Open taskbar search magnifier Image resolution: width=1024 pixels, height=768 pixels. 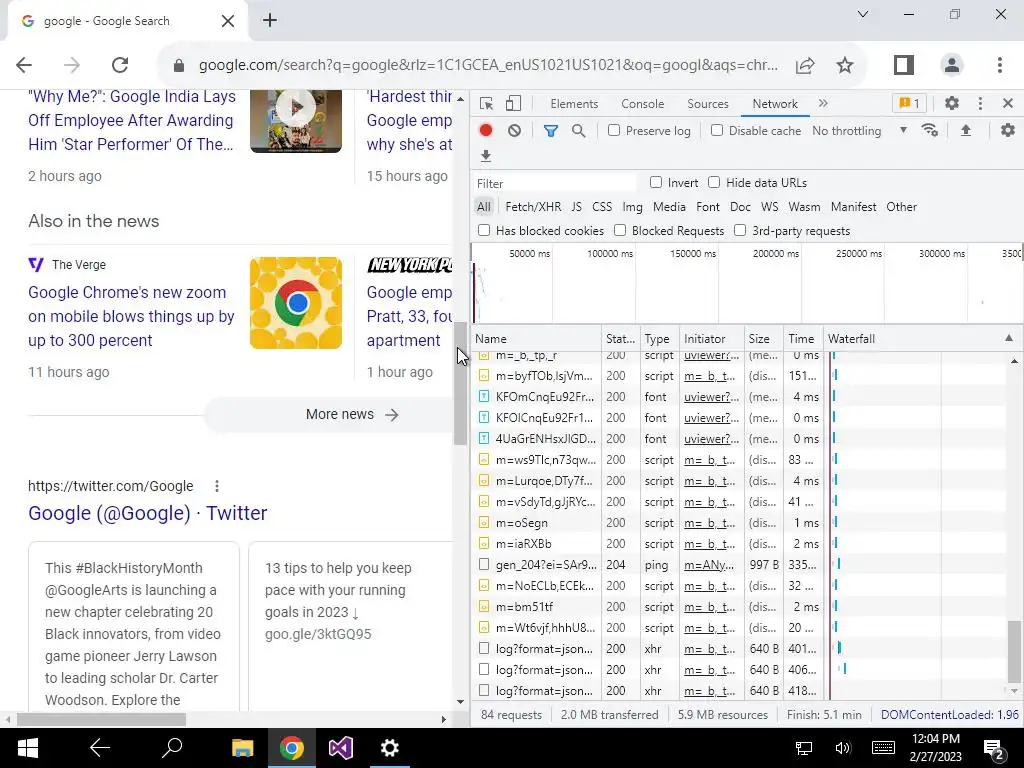172,748
